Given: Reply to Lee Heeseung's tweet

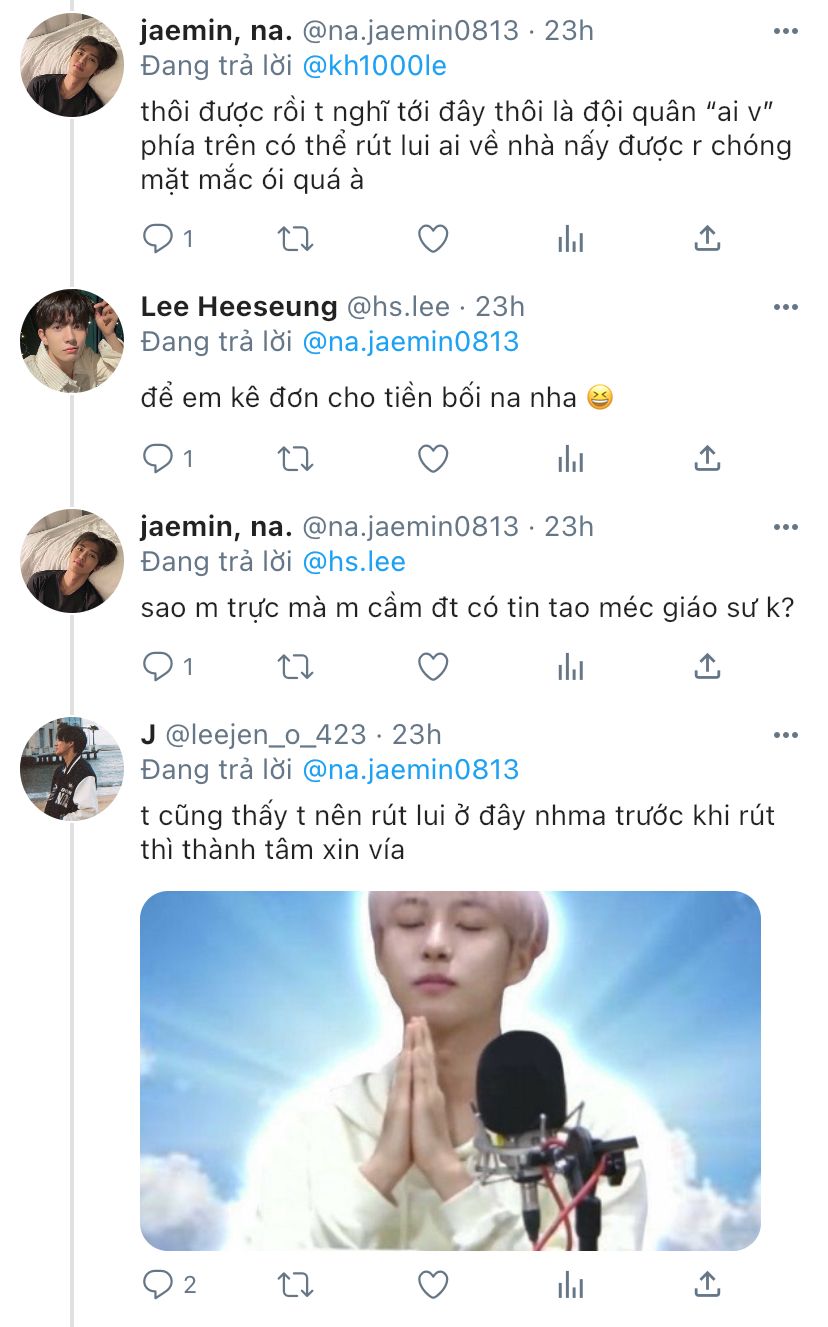Looking at the screenshot, I should 159,459.
